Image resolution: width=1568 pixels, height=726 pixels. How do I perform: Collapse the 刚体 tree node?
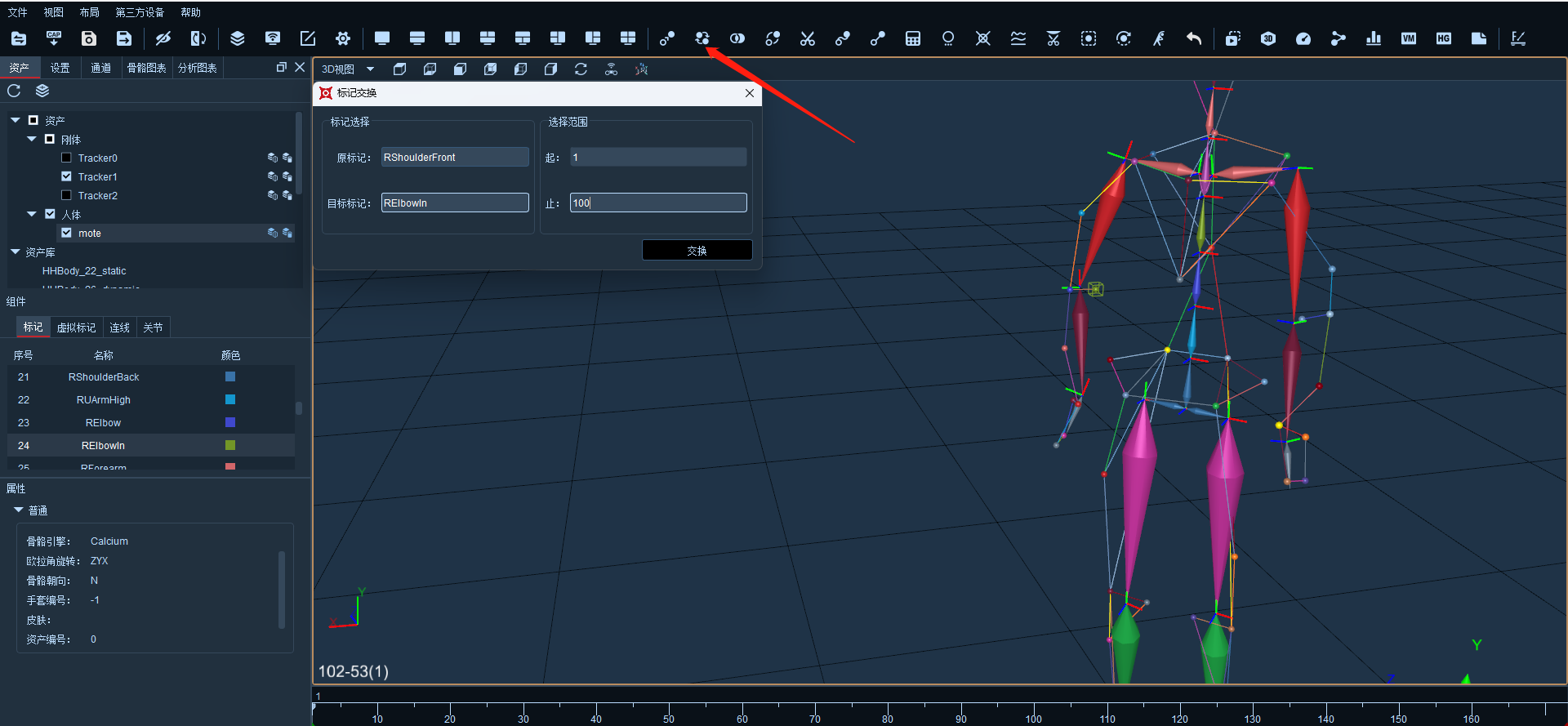point(32,139)
